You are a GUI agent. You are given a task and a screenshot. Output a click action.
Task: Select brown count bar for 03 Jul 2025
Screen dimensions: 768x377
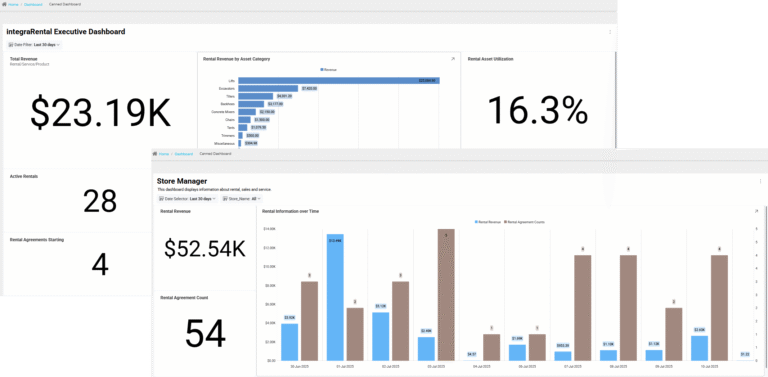[x=446, y=295]
